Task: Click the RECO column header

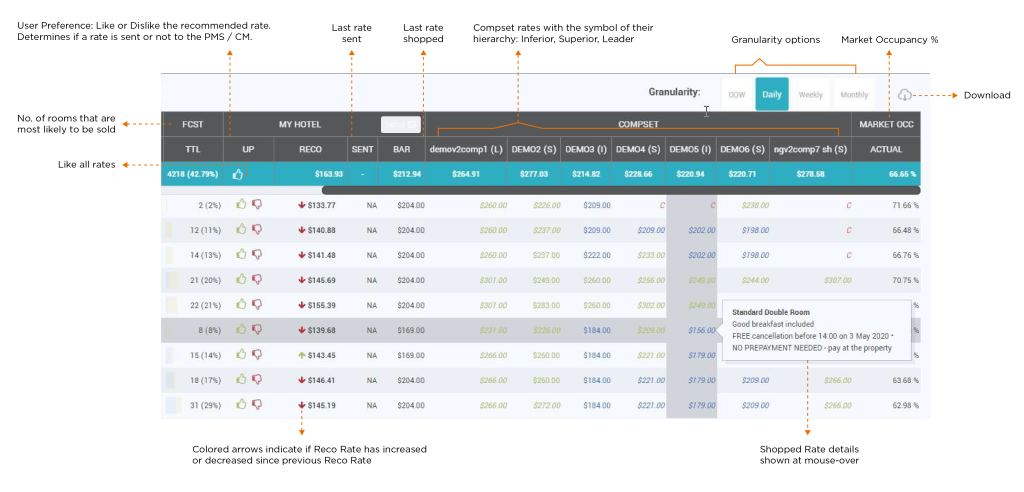Action: click(310, 149)
